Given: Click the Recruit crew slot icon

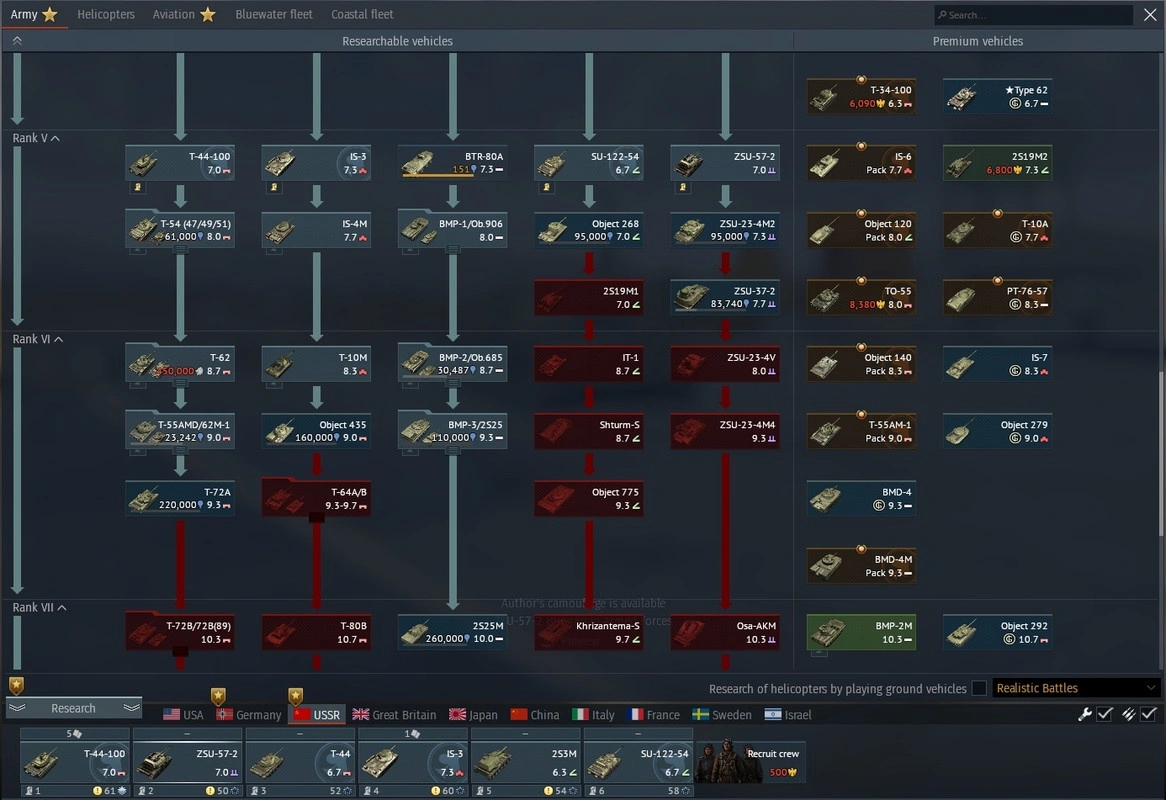Looking at the screenshot, I should click(750, 762).
